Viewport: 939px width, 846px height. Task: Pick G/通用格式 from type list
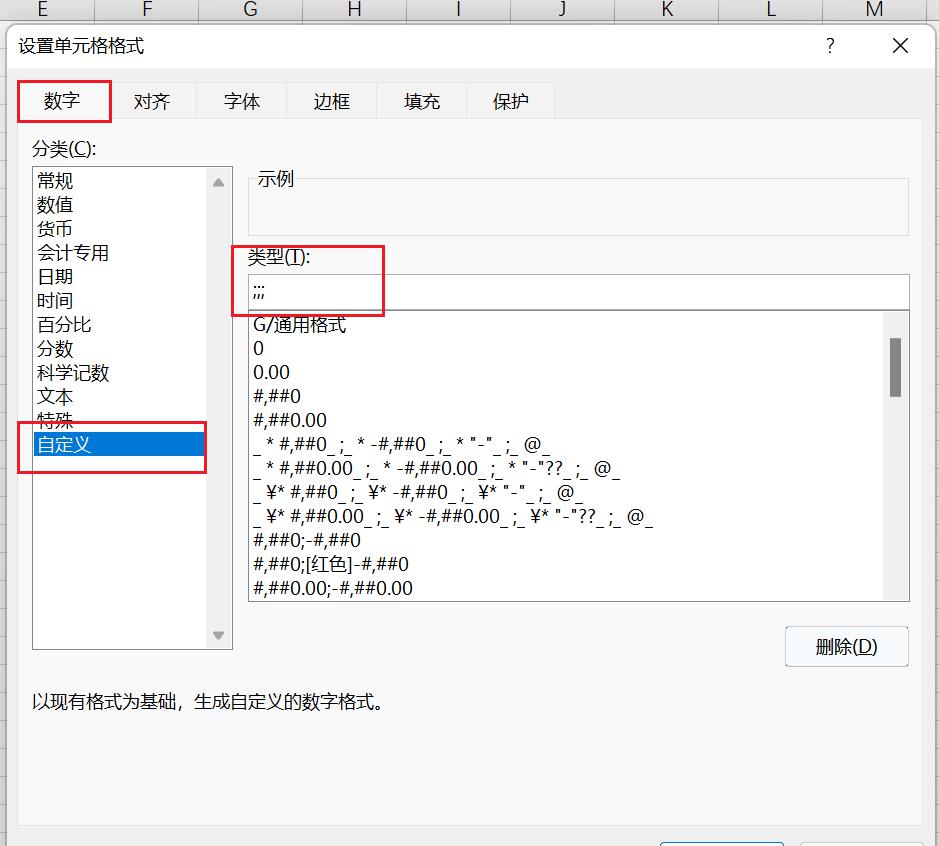pyautogui.click(x=566, y=325)
